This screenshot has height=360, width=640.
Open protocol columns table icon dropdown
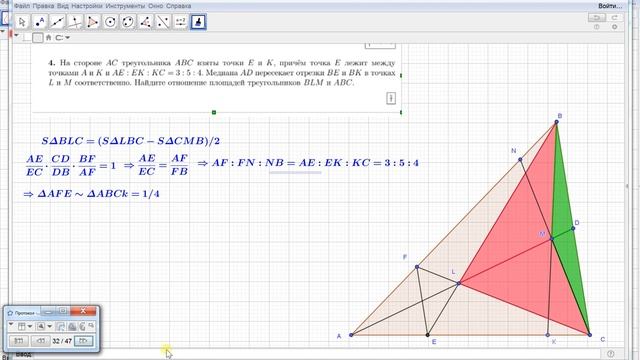[x=25, y=326]
